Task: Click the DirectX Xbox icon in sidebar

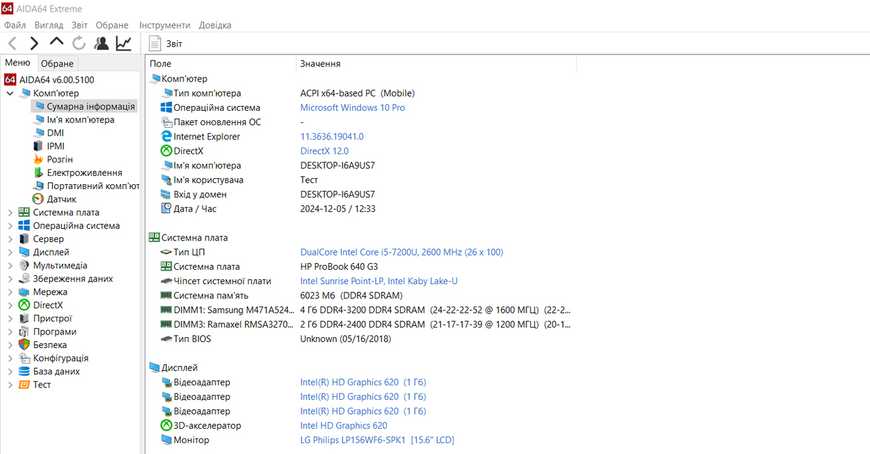Action: [24, 305]
